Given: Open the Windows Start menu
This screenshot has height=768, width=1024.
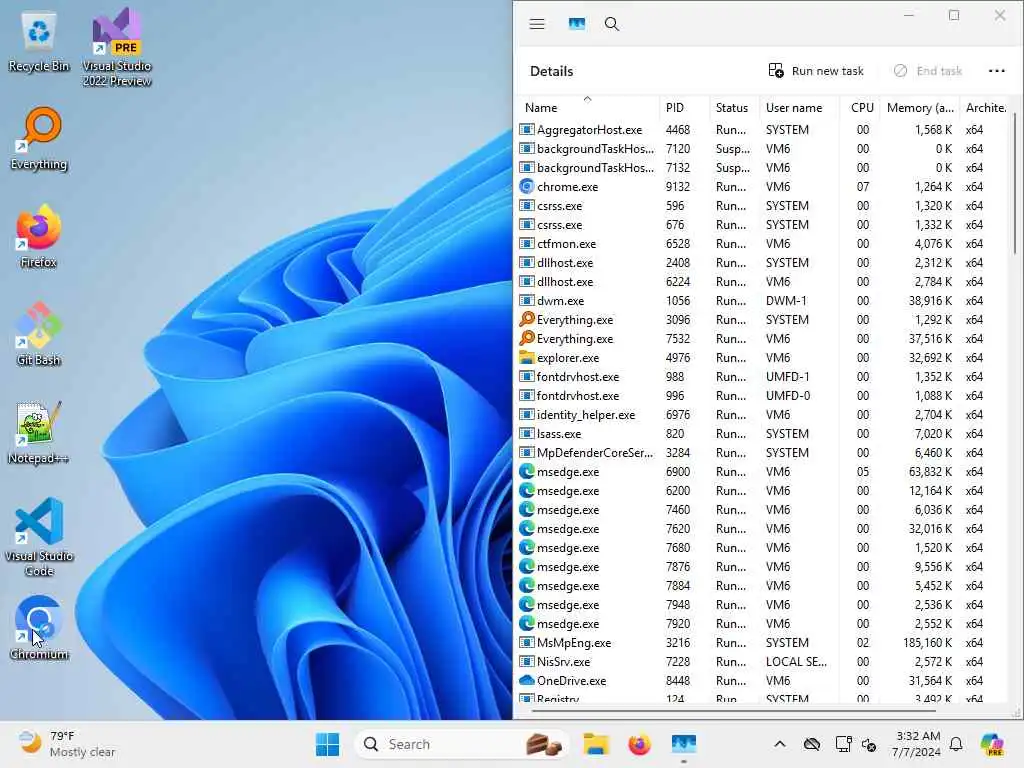Looking at the screenshot, I should pyautogui.click(x=327, y=744).
